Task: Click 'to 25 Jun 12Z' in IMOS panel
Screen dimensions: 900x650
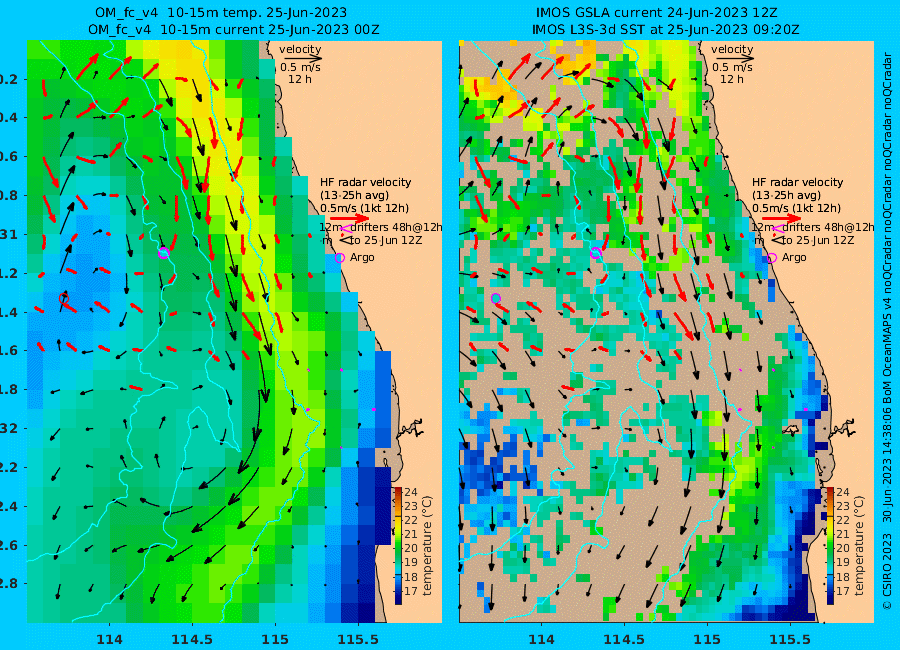Action: [x=818, y=241]
